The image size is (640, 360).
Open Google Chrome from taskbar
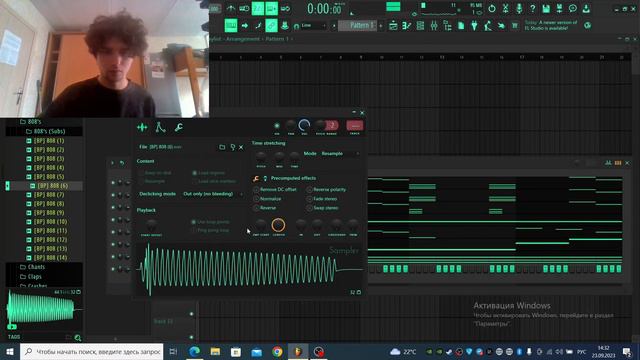(277, 351)
